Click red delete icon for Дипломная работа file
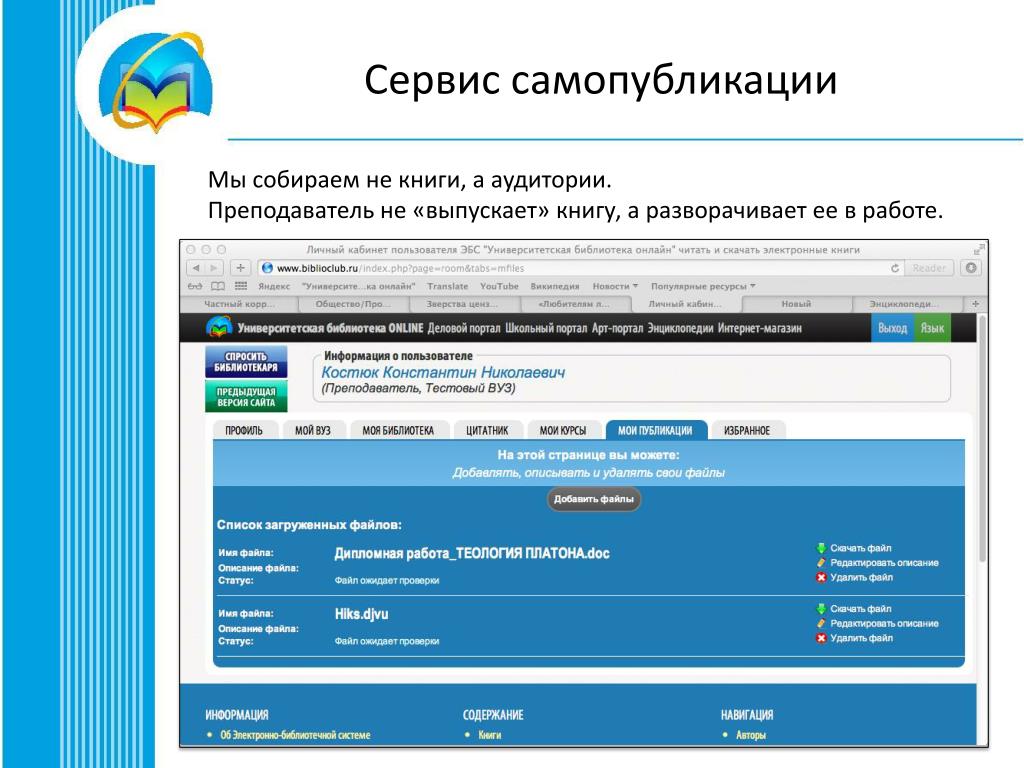The height and width of the screenshot is (768, 1024). (x=821, y=577)
